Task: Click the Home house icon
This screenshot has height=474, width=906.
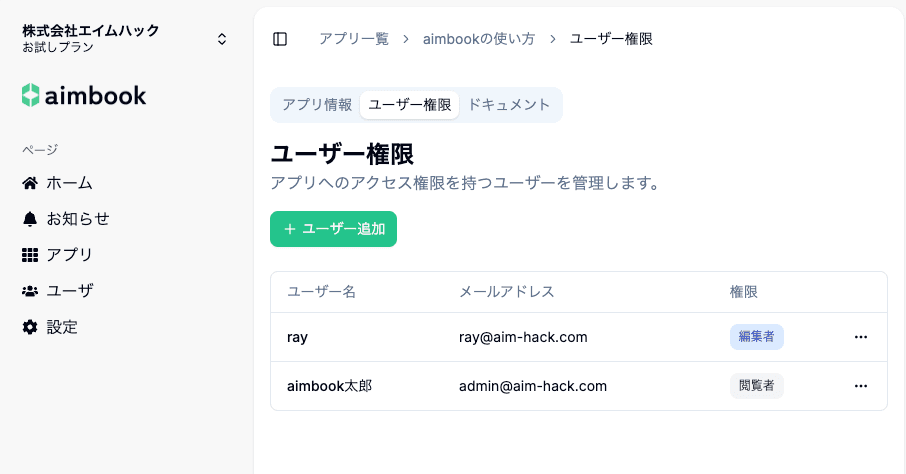Action: (x=30, y=183)
